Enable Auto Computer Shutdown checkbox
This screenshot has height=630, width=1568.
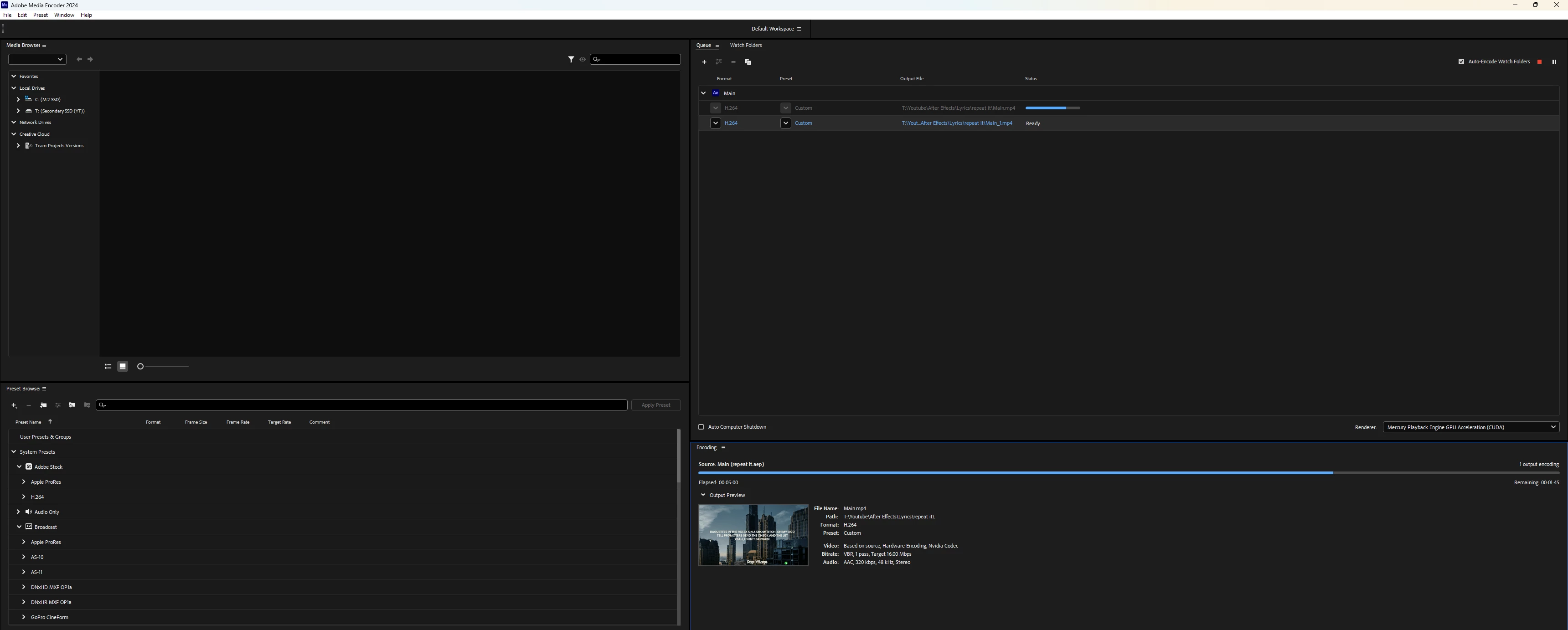(701, 427)
